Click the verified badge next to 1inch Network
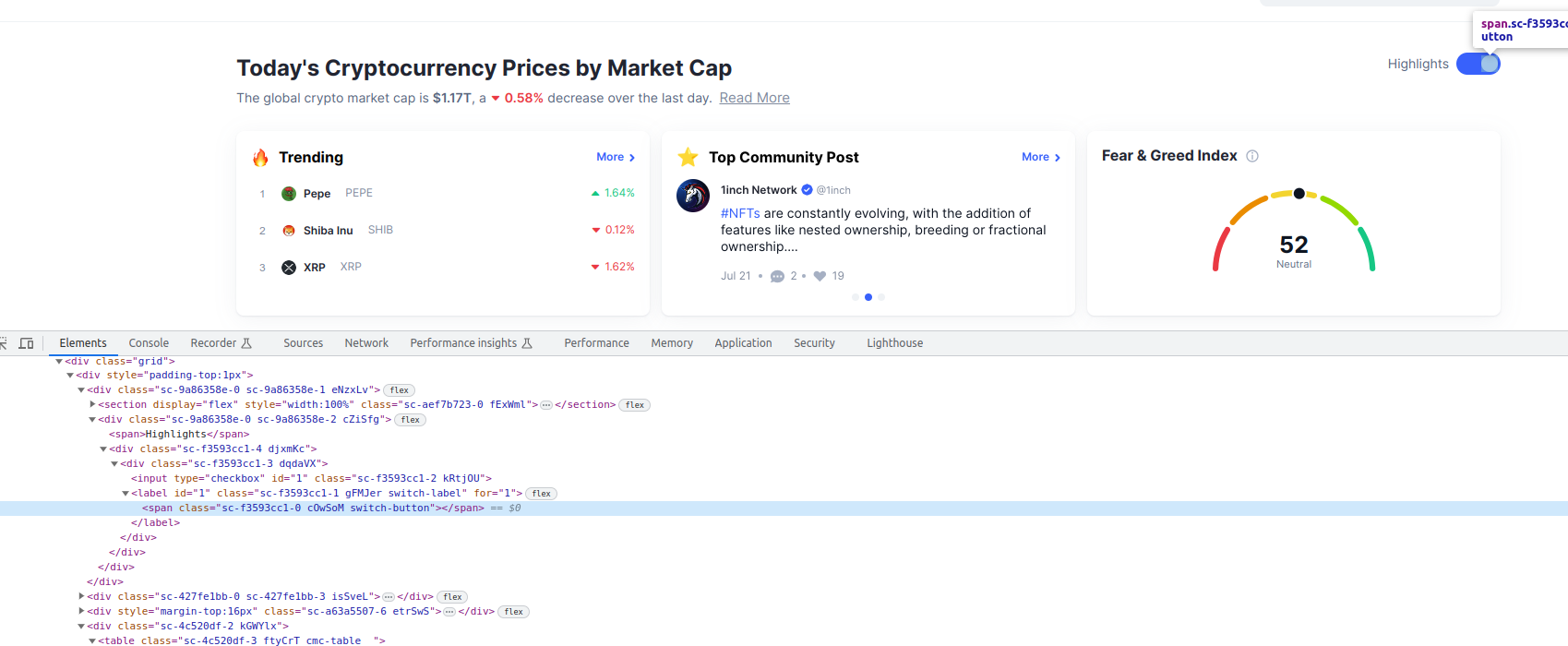The width and height of the screenshot is (1568, 646). (x=807, y=190)
